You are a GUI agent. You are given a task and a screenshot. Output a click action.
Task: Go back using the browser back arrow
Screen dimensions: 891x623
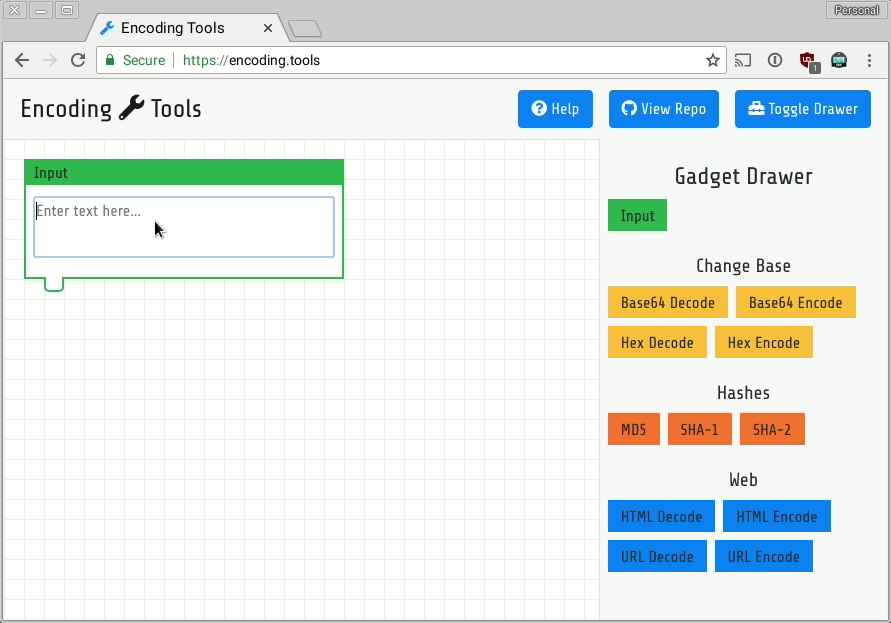(x=22, y=60)
